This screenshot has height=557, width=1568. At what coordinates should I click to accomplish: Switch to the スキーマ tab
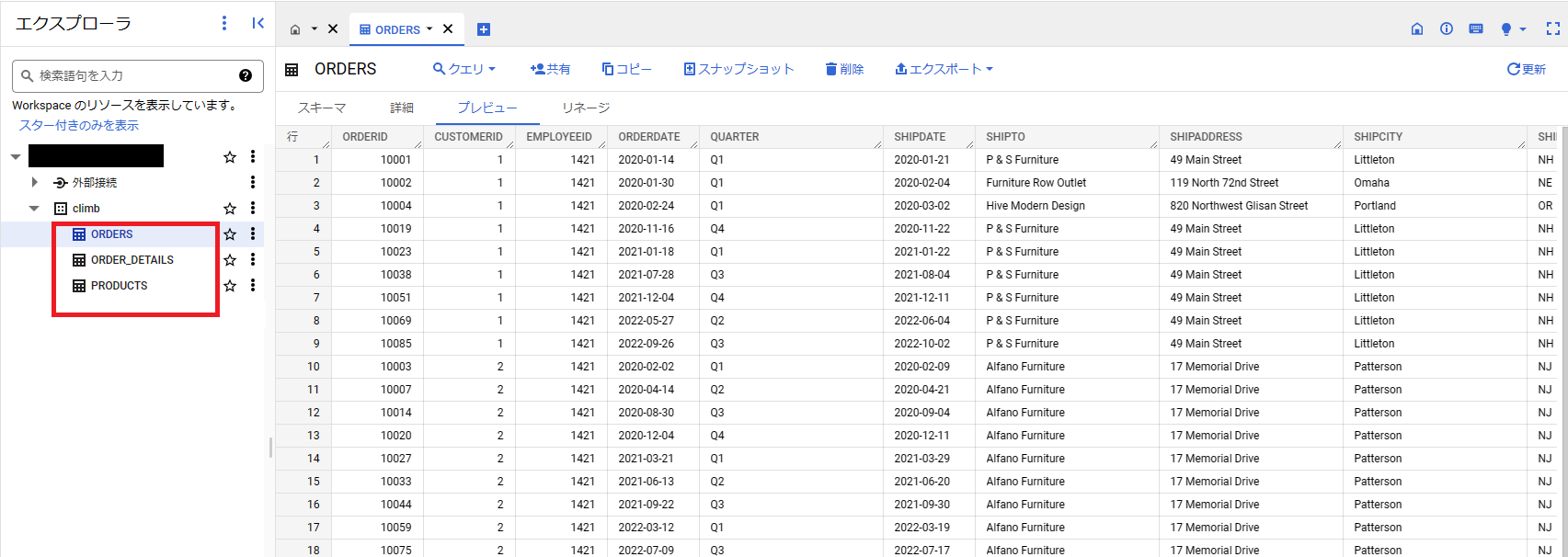[322, 108]
